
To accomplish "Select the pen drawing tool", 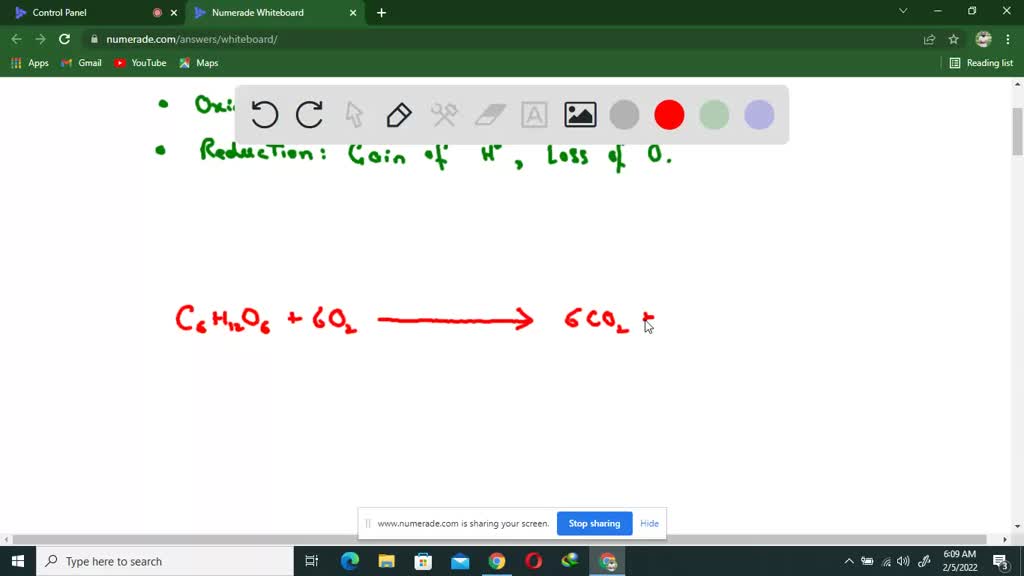I will coord(399,115).
